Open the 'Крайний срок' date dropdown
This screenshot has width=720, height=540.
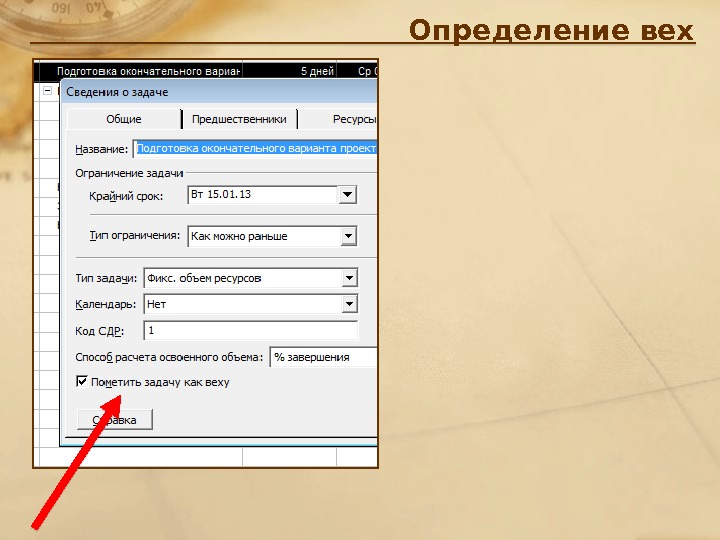click(x=348, y=195)
